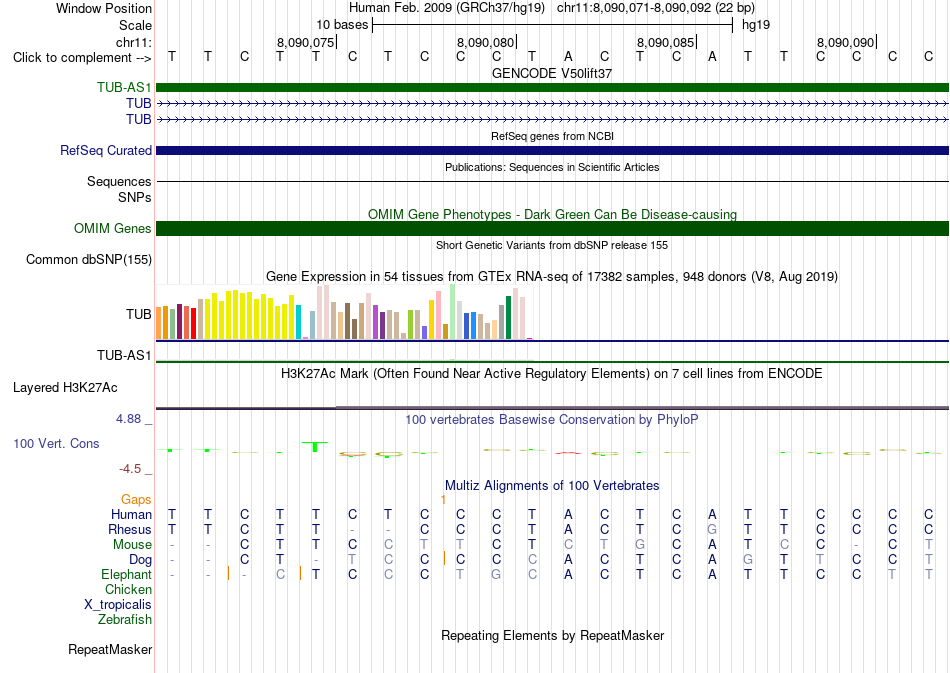Click the RepeatMasker track label
This screenshot has height=673, width=950.
coord(110,649)
